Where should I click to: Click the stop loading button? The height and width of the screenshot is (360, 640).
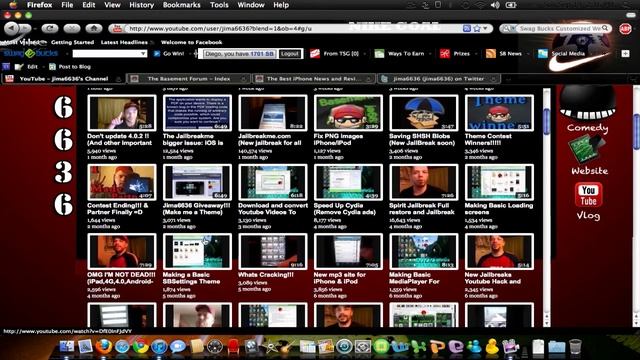click(x=72, y=28)
